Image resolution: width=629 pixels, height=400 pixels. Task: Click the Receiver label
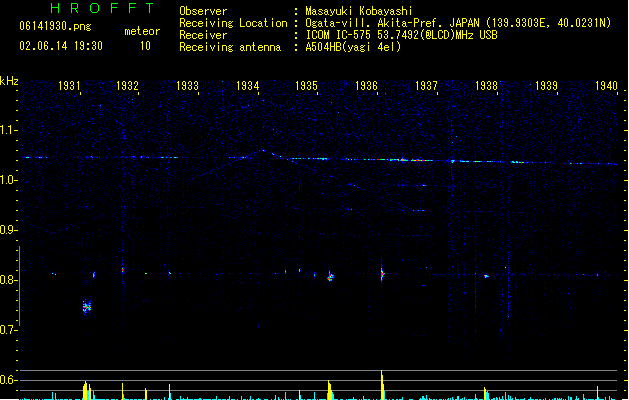pyautogui.click(x=203, y=35)
